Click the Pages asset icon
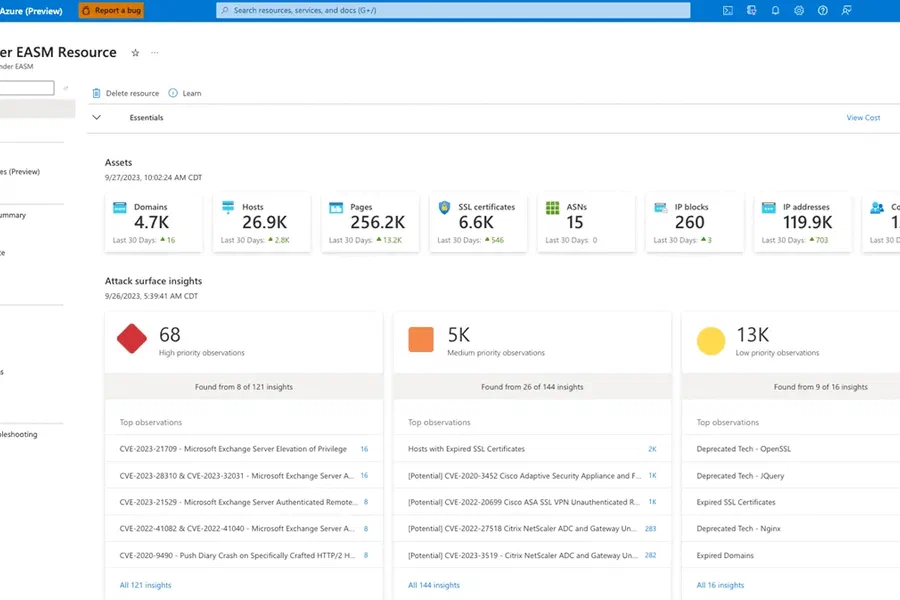Viewport: 900px width, 600px height. pos(336,207)
